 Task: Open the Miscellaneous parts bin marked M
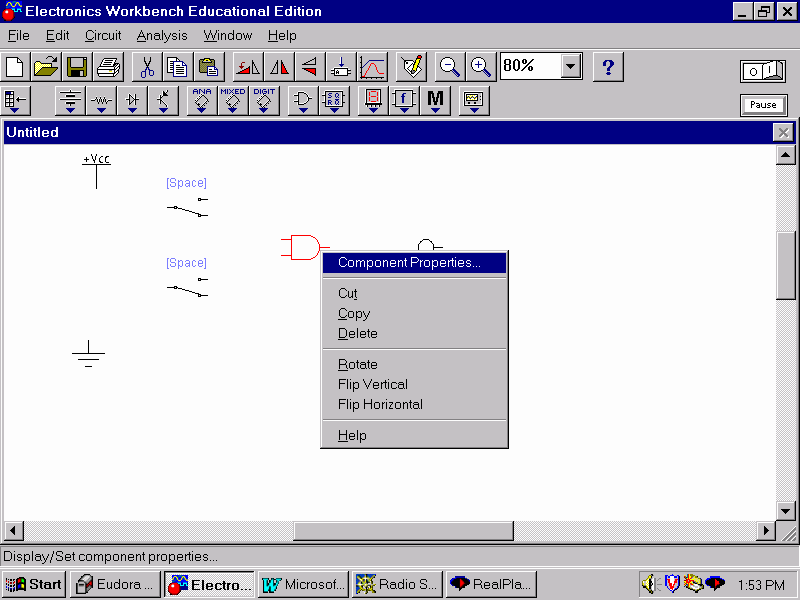click(x=435, y=101)
